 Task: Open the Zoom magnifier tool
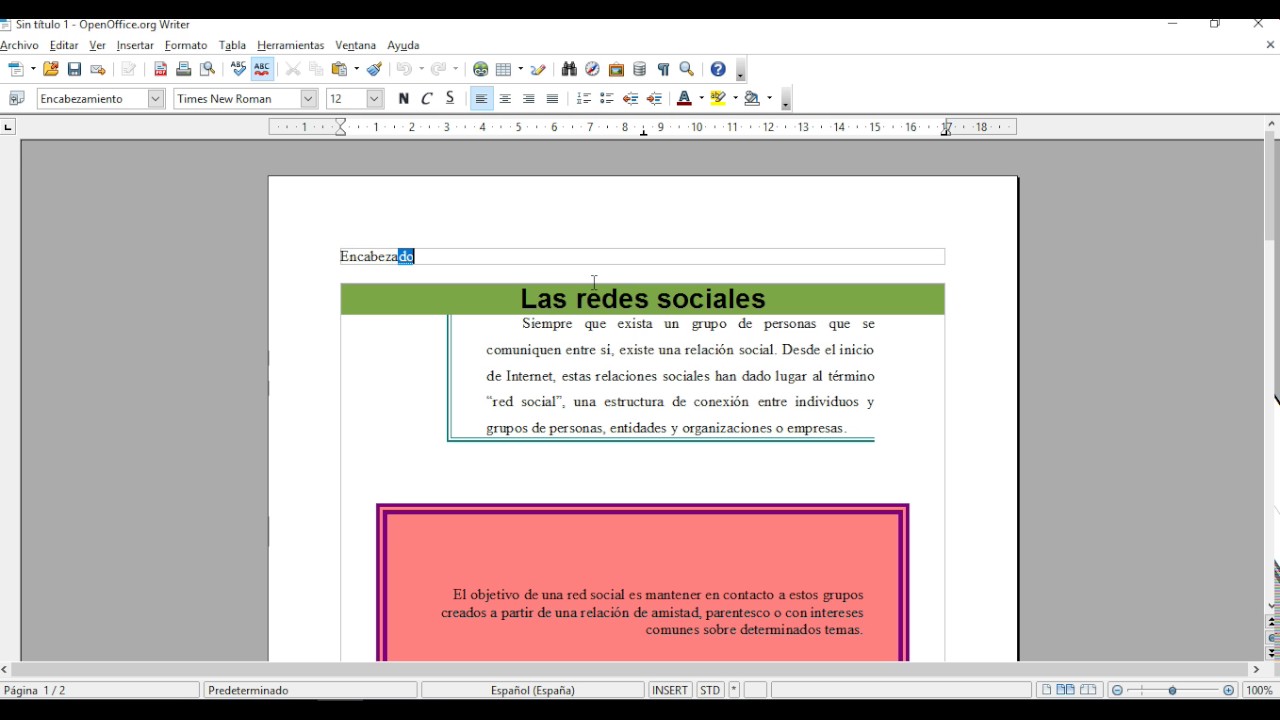tap(687, 69)
